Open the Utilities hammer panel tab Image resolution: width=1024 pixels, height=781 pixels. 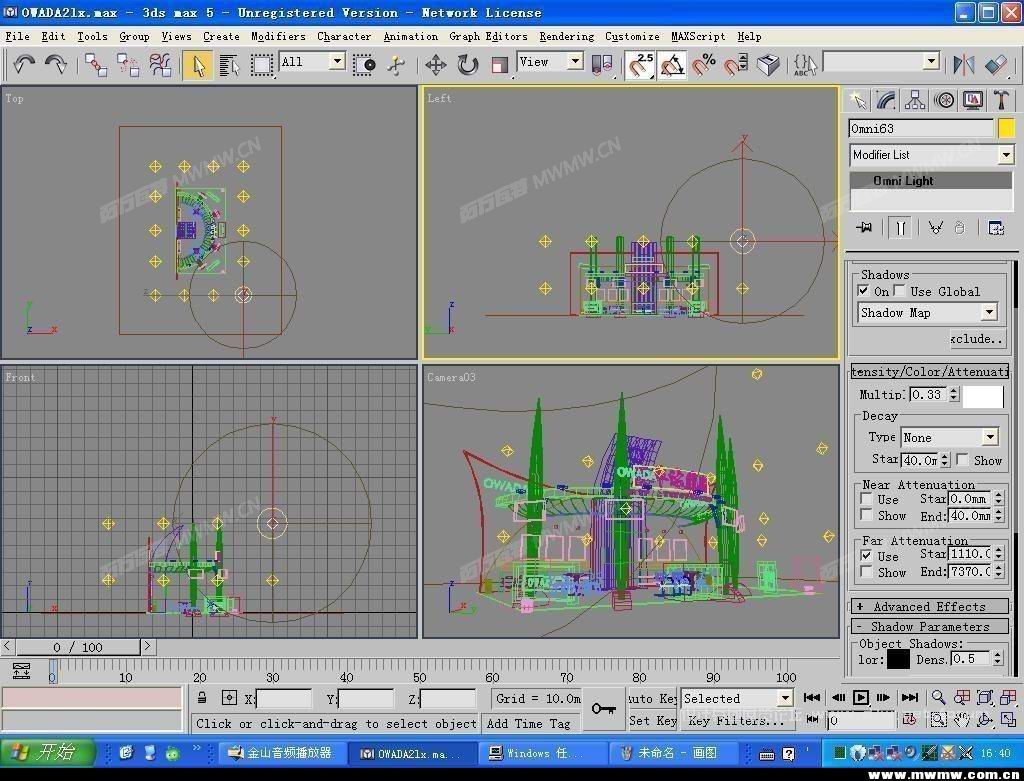tap(1002, 100)
